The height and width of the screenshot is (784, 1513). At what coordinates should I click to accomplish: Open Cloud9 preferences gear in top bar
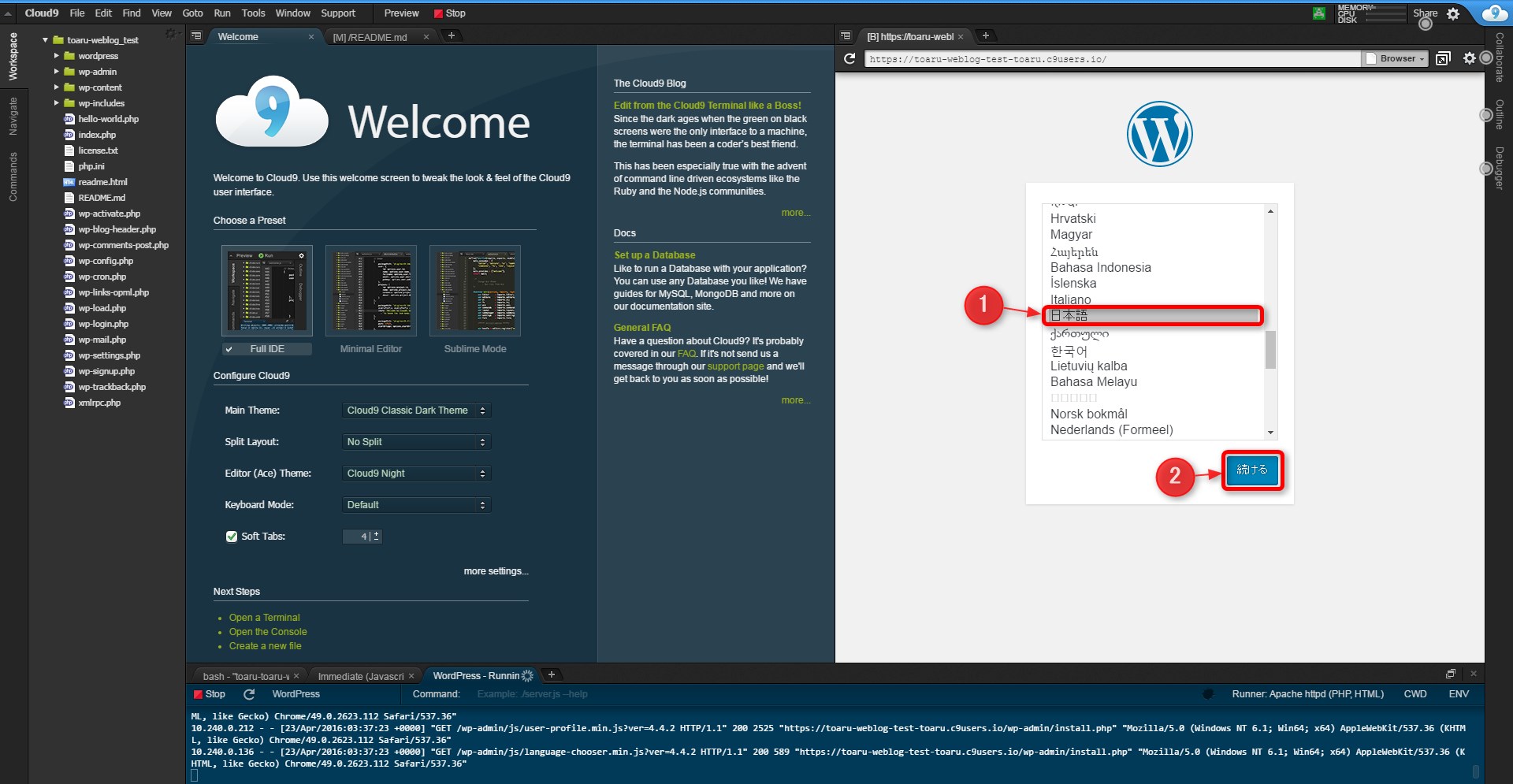[1453, 13]
